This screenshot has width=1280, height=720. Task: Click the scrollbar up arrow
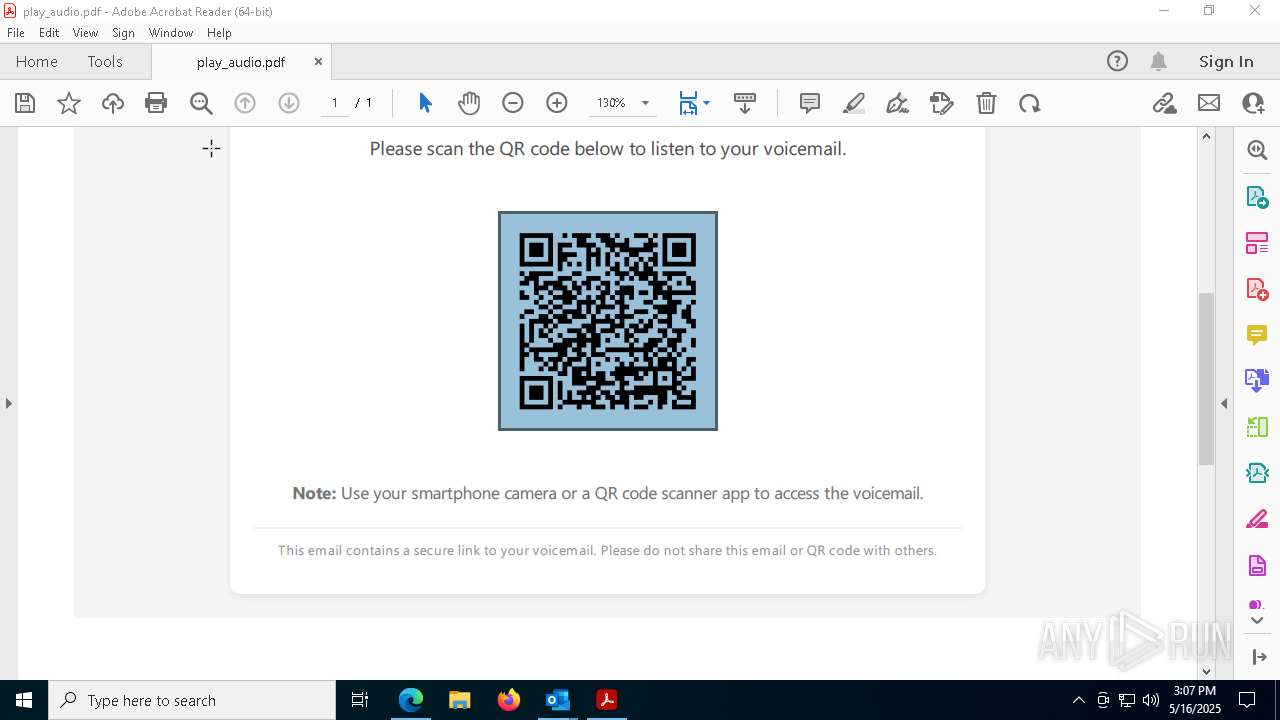[1206, 136]
